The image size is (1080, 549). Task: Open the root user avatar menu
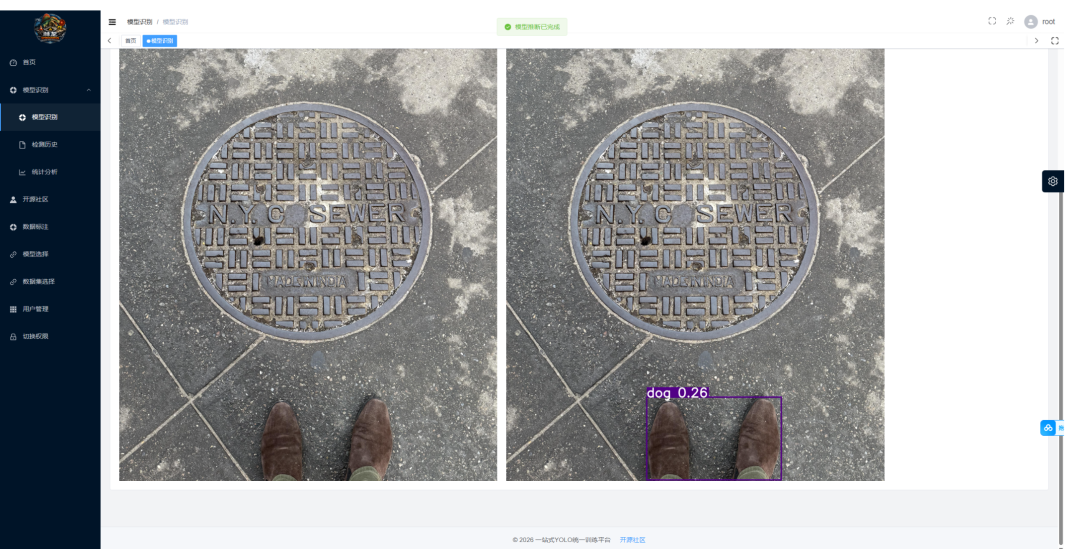pos(1030,22)
